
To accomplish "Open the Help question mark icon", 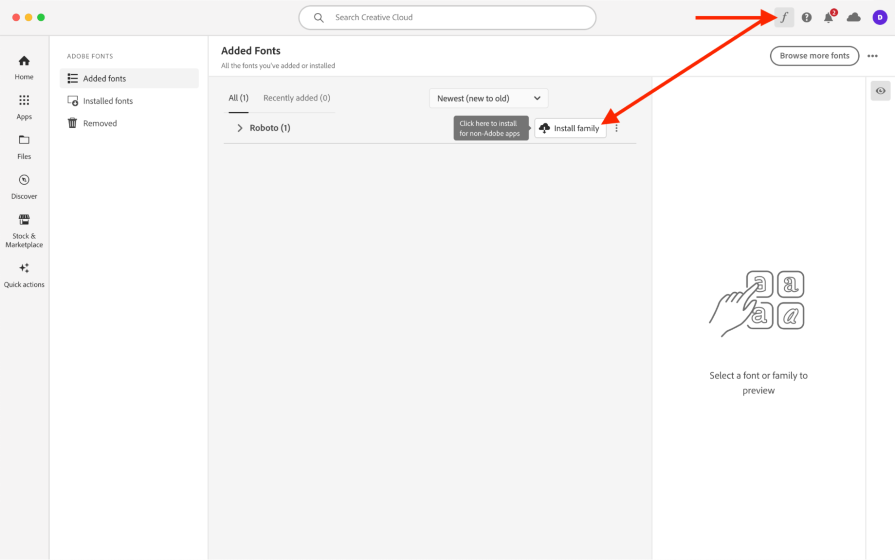I will (x=807, y=17).
